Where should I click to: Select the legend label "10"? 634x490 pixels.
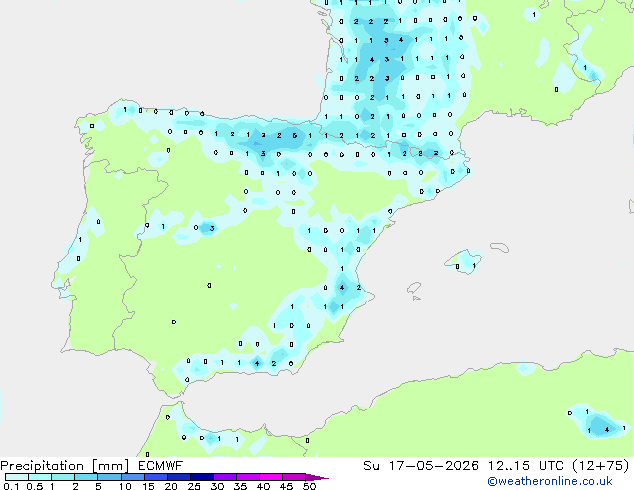[125, 486]
